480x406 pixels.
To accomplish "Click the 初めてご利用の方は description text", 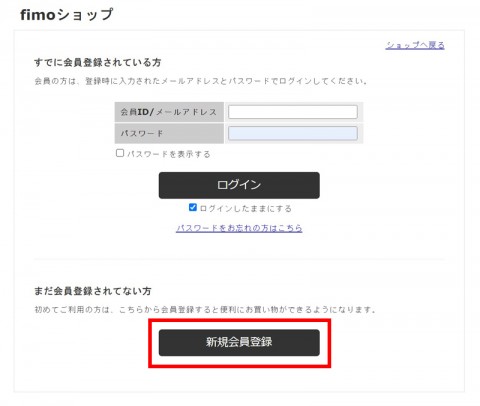I will click(x=205, y=310).
